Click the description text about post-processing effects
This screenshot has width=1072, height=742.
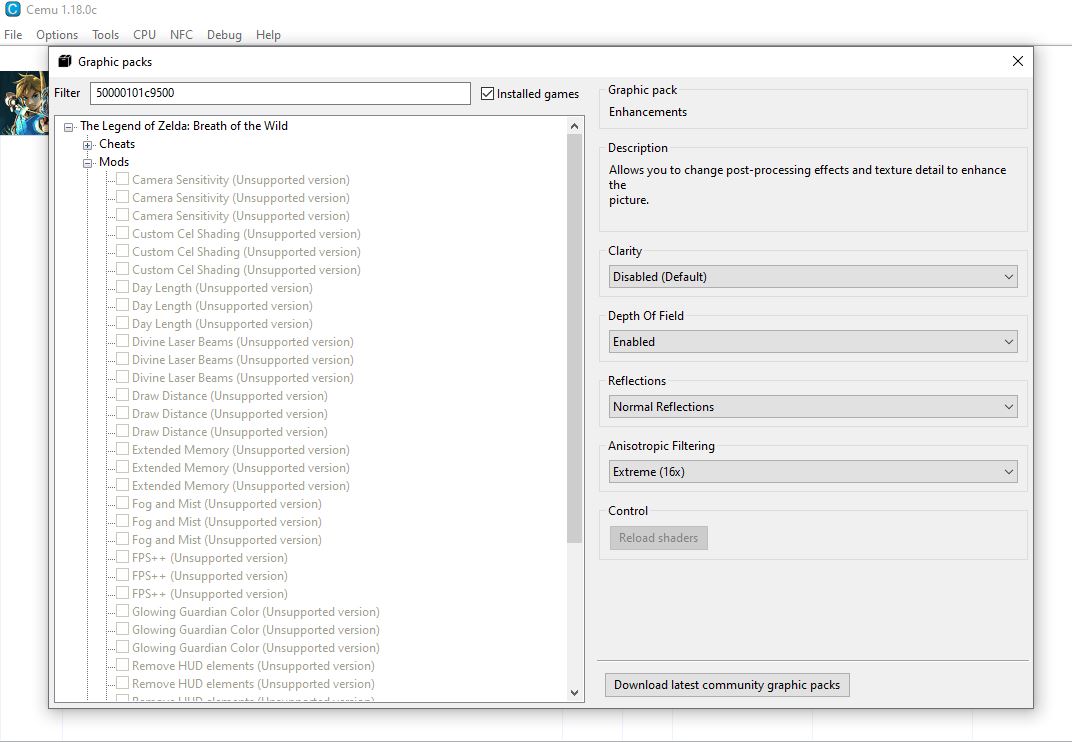[x=807, y=185]
